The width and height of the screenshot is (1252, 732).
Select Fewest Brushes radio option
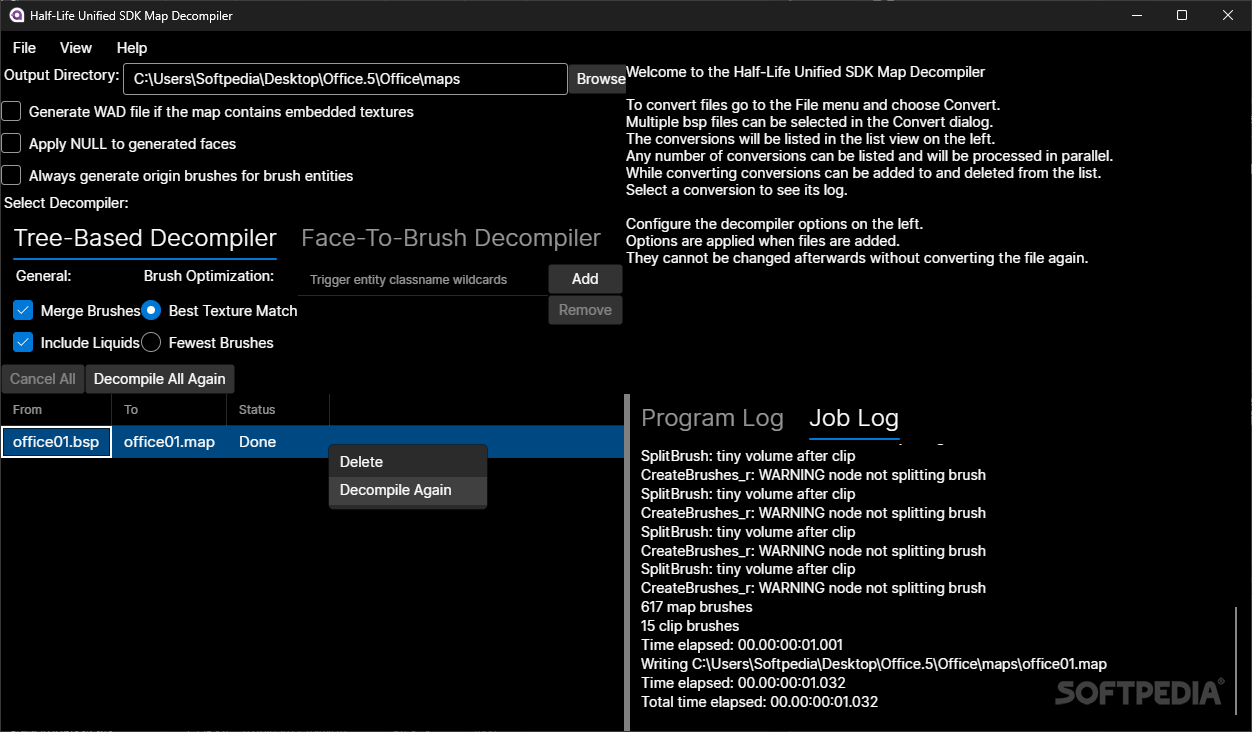click(x=151, y=342)
